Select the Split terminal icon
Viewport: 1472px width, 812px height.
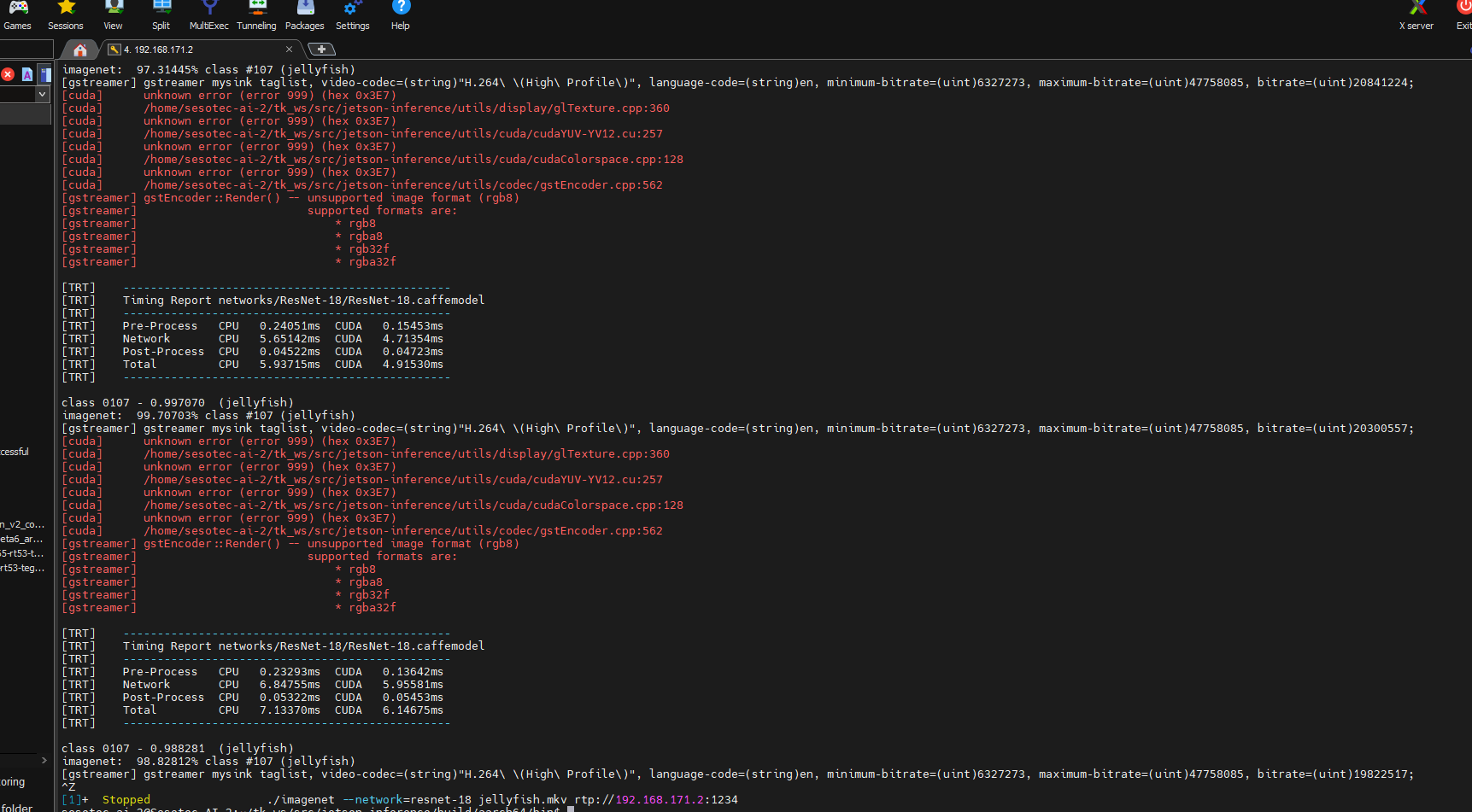click(161, 15)
